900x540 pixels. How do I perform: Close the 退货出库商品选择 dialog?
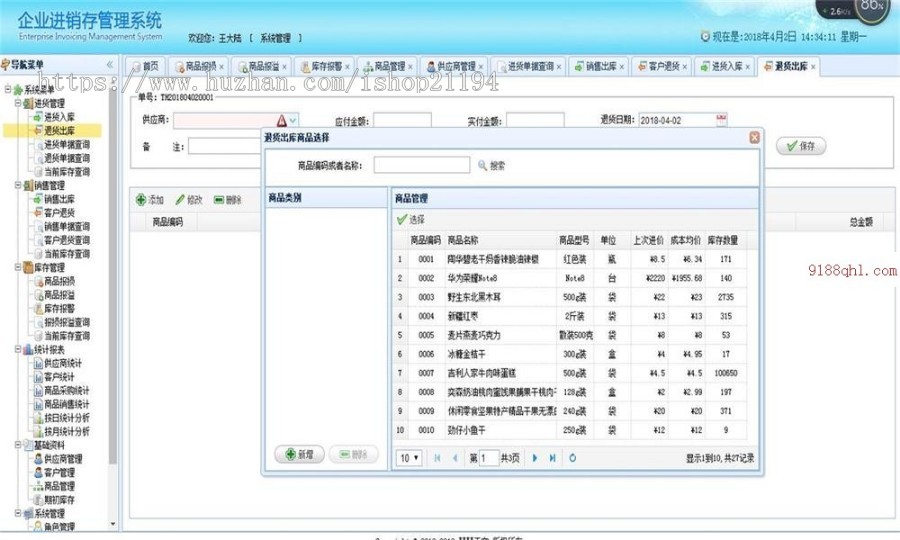[754, 137]
